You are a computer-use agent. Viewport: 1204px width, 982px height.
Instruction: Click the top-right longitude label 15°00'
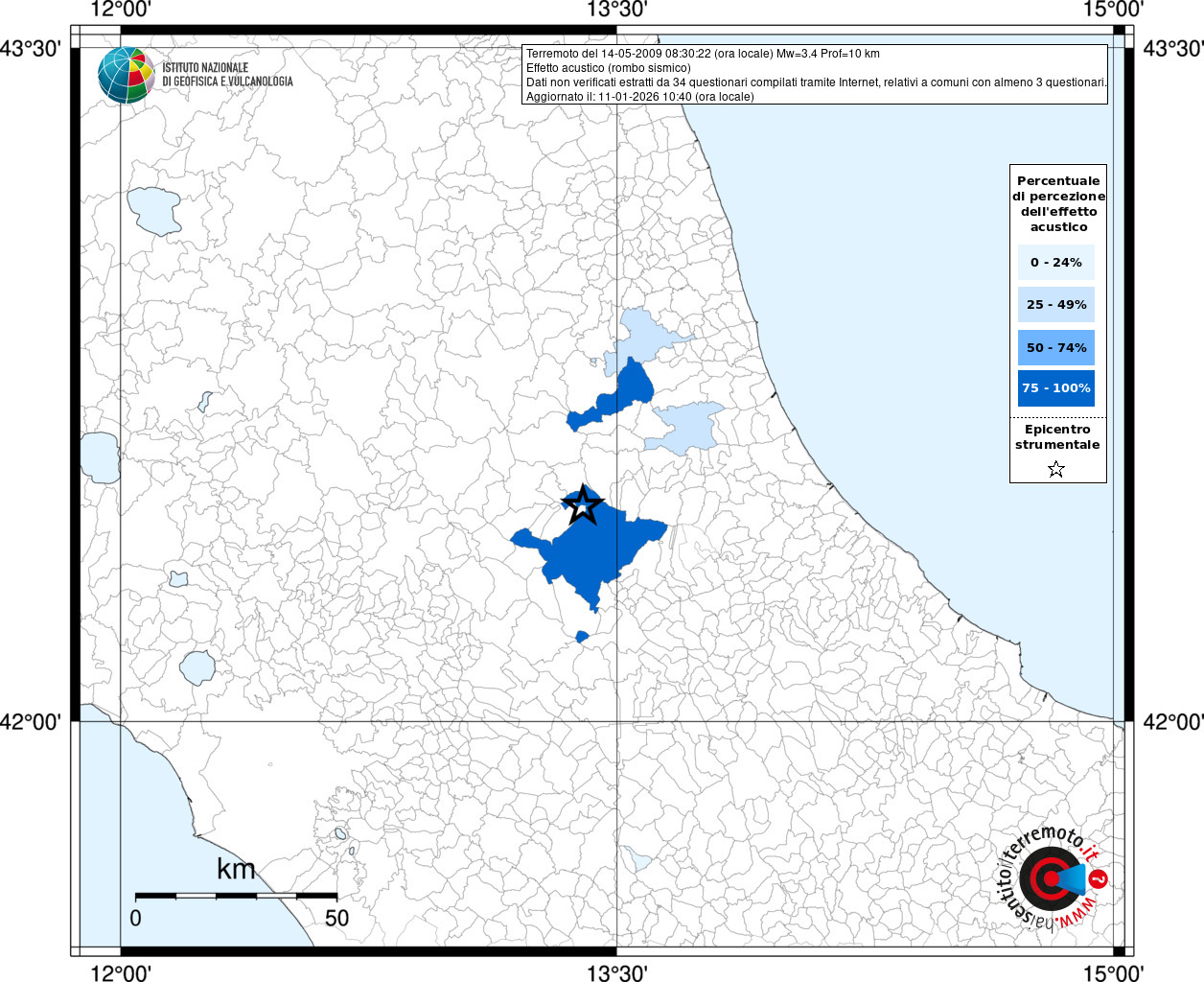[1113, 10]
